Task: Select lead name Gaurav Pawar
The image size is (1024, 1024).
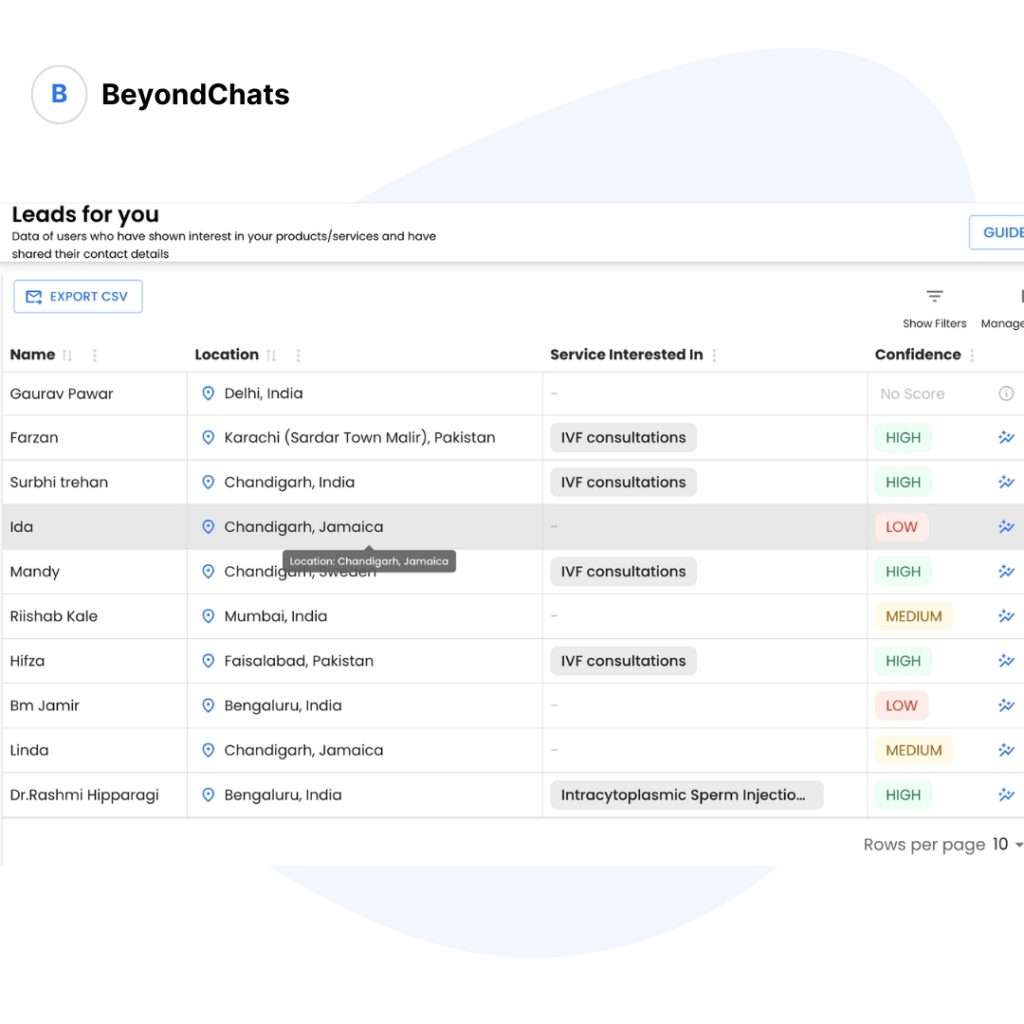Action: click(61, 394)
